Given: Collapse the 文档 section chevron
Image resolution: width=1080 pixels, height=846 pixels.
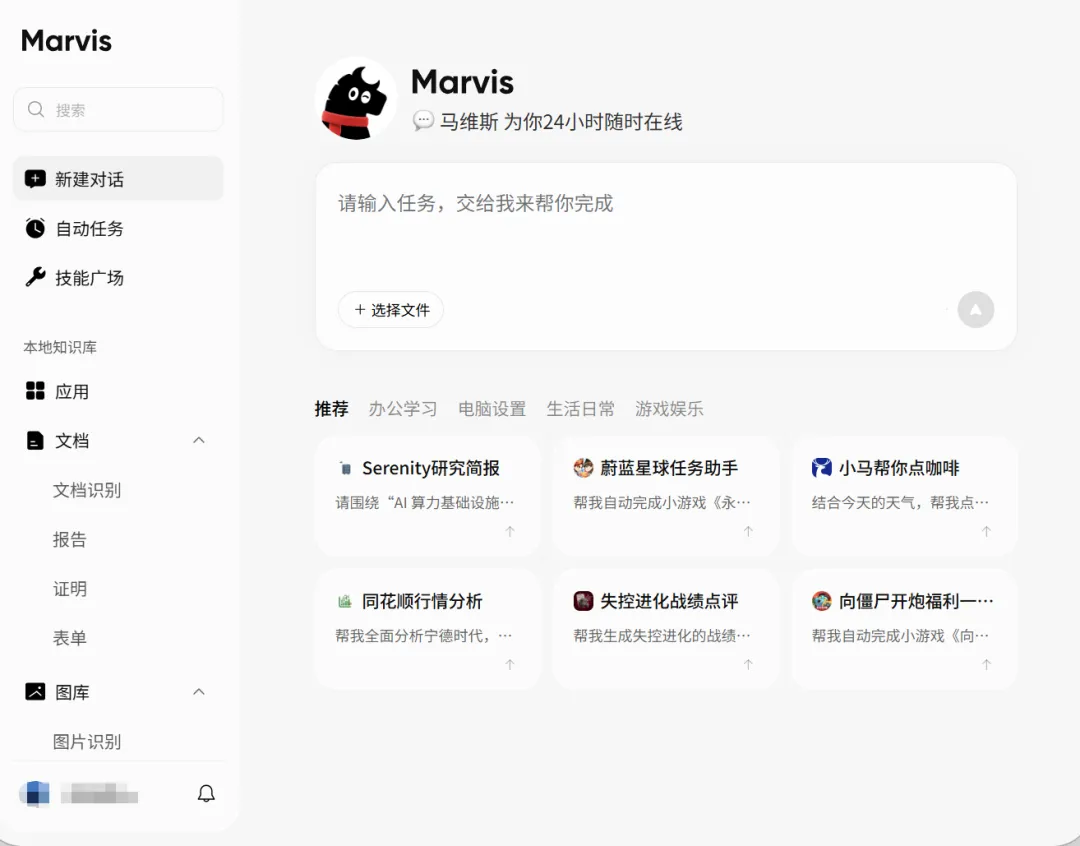Looking at the screenshot, I should (199, 440).
